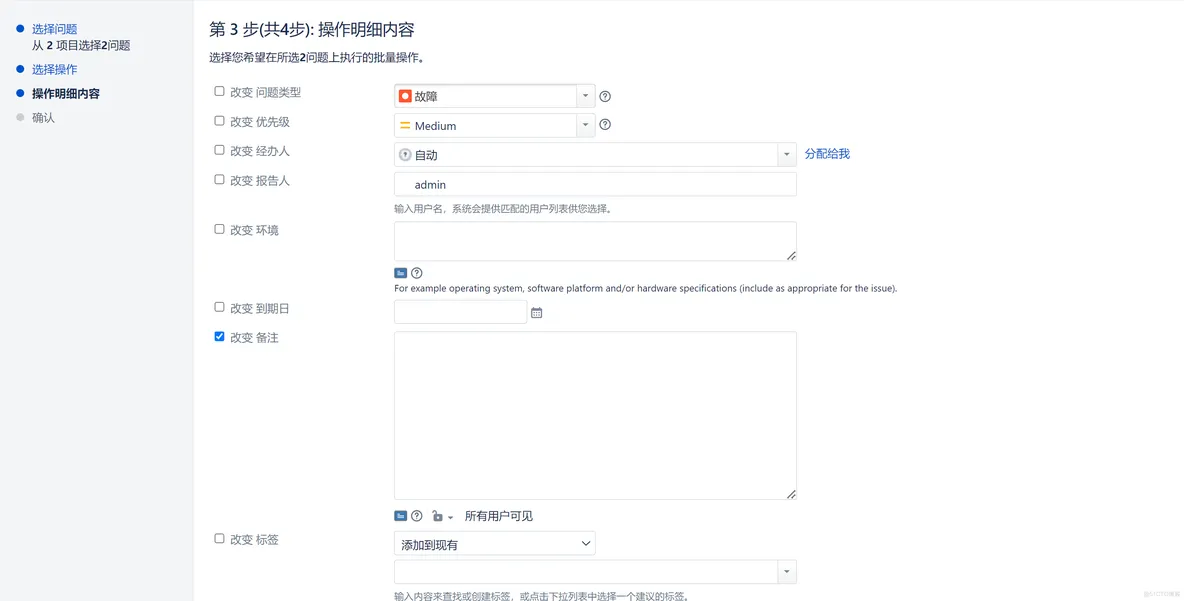Click the comment textarea resize handle
This screenshot has width=1184, height=601.
point(791,495)
